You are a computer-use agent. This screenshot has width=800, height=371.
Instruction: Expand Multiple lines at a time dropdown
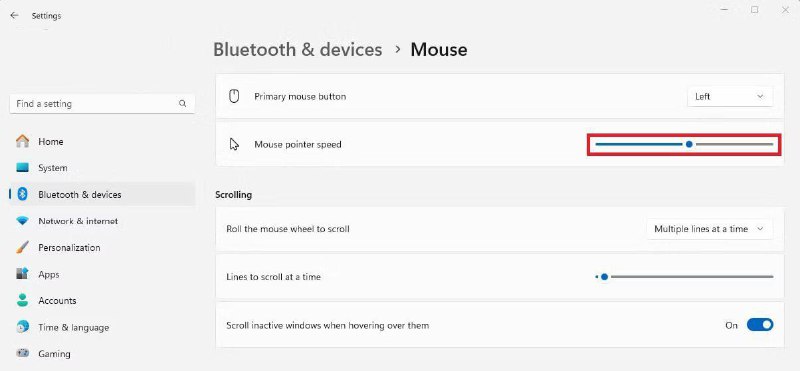click(x=709, y=229)
